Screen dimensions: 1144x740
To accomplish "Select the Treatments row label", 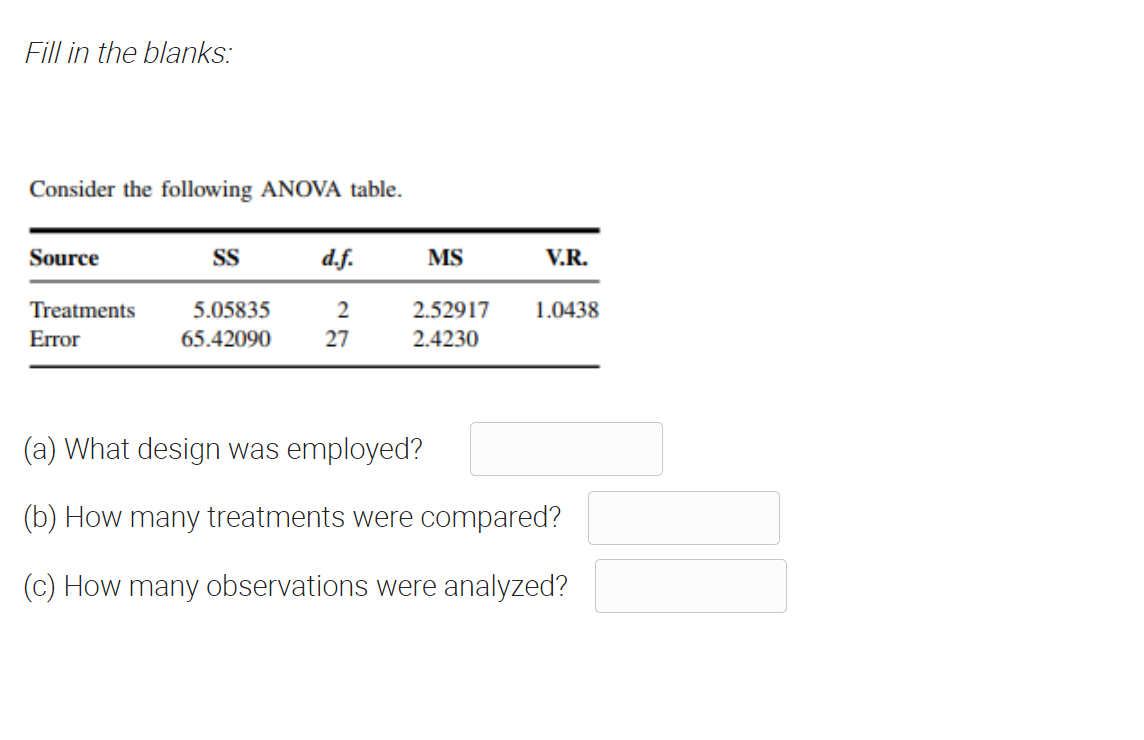I will [82, 310].
